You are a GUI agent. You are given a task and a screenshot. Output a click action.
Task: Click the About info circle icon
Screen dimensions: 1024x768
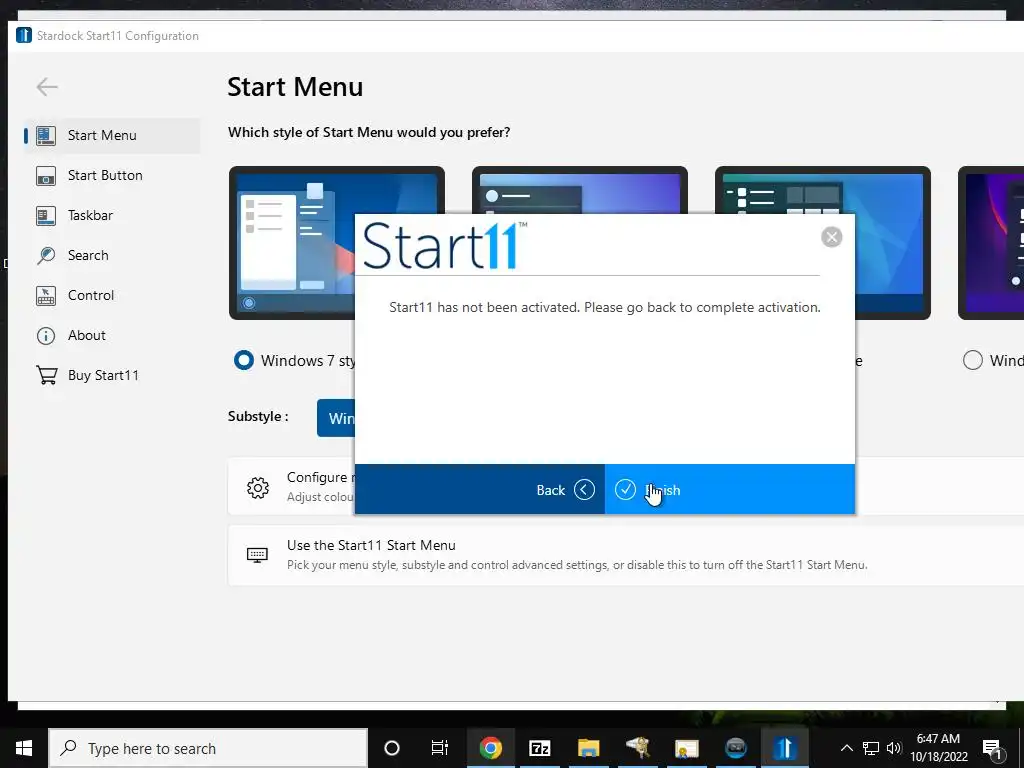[x=46, y=336]
